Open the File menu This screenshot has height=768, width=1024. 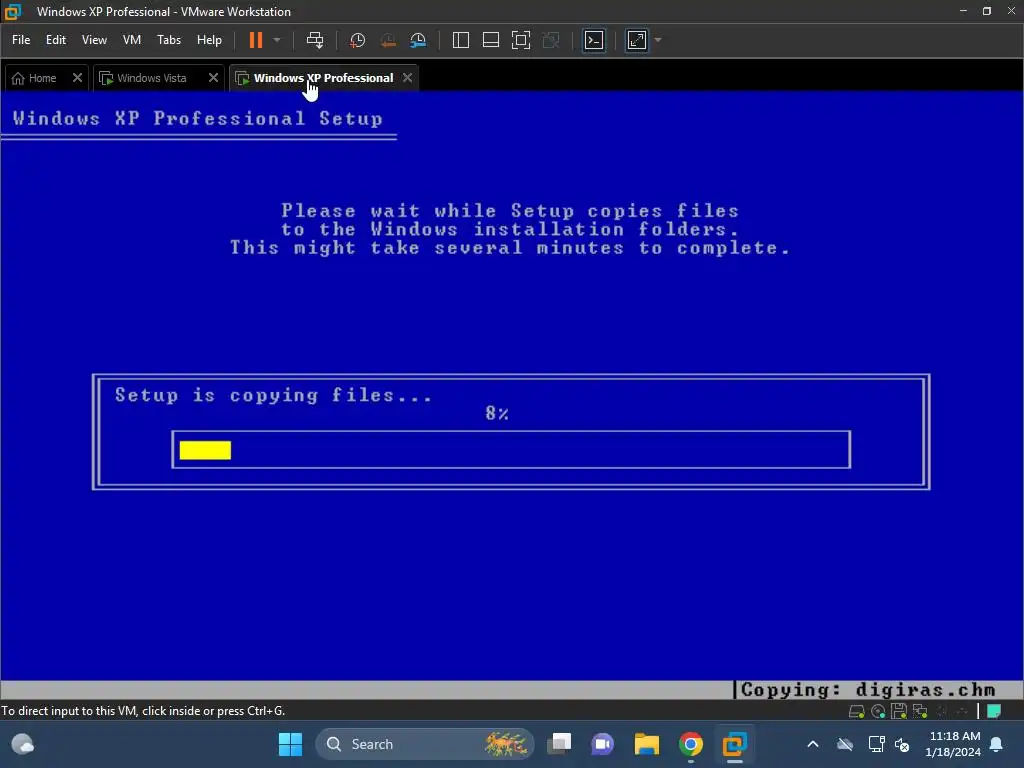click(21, 40)
